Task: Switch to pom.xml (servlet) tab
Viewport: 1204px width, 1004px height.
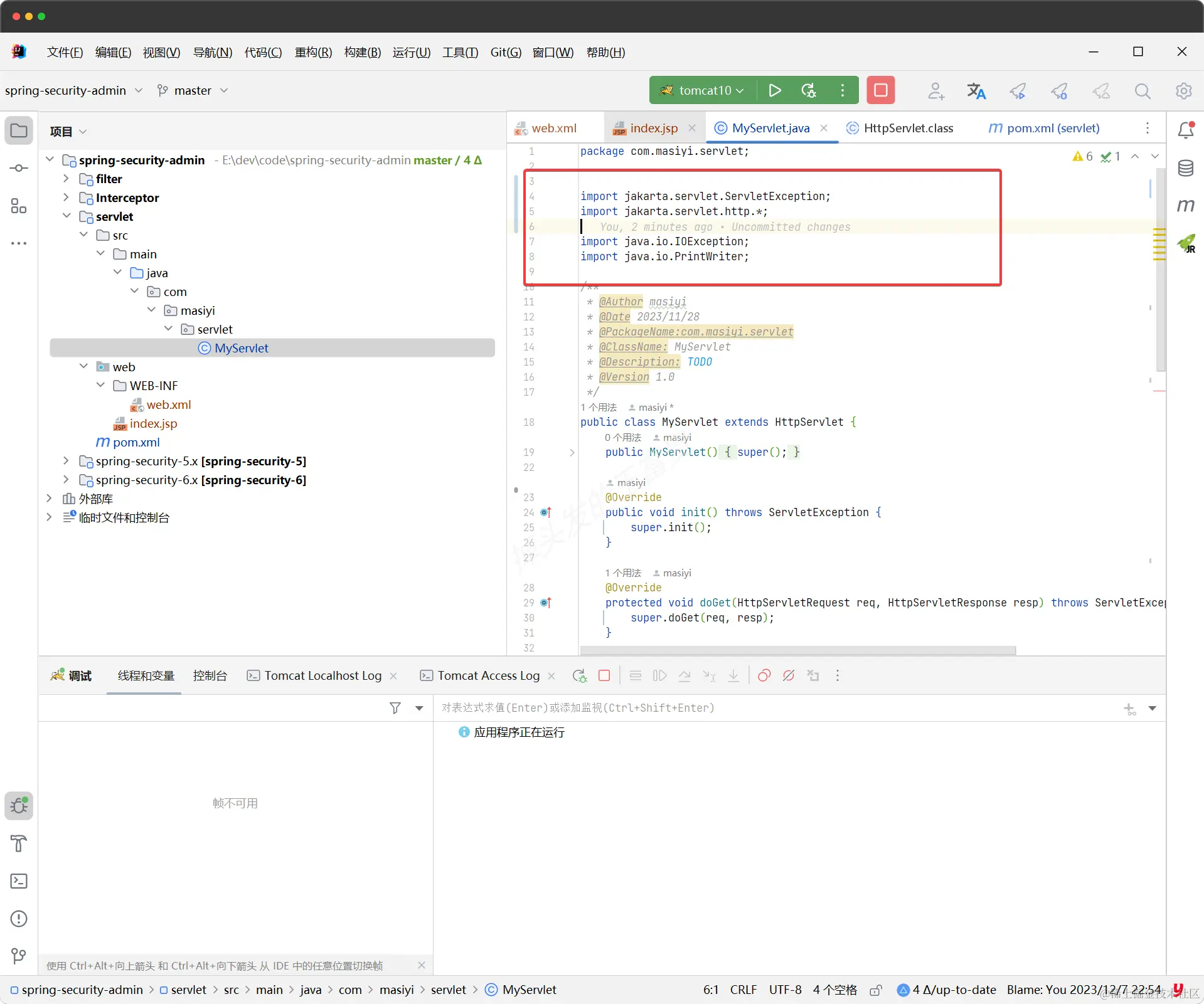Action: (1045, 128)
